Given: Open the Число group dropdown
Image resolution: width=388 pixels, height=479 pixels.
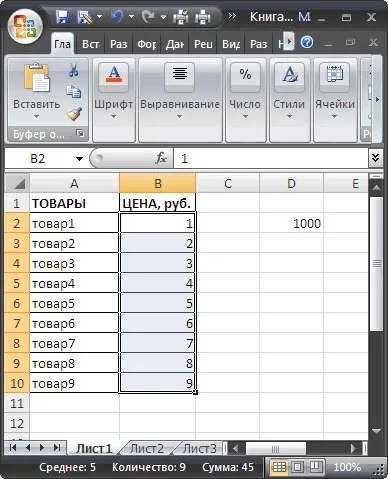Looking at the screenshot, I should (x=245, y=100).
